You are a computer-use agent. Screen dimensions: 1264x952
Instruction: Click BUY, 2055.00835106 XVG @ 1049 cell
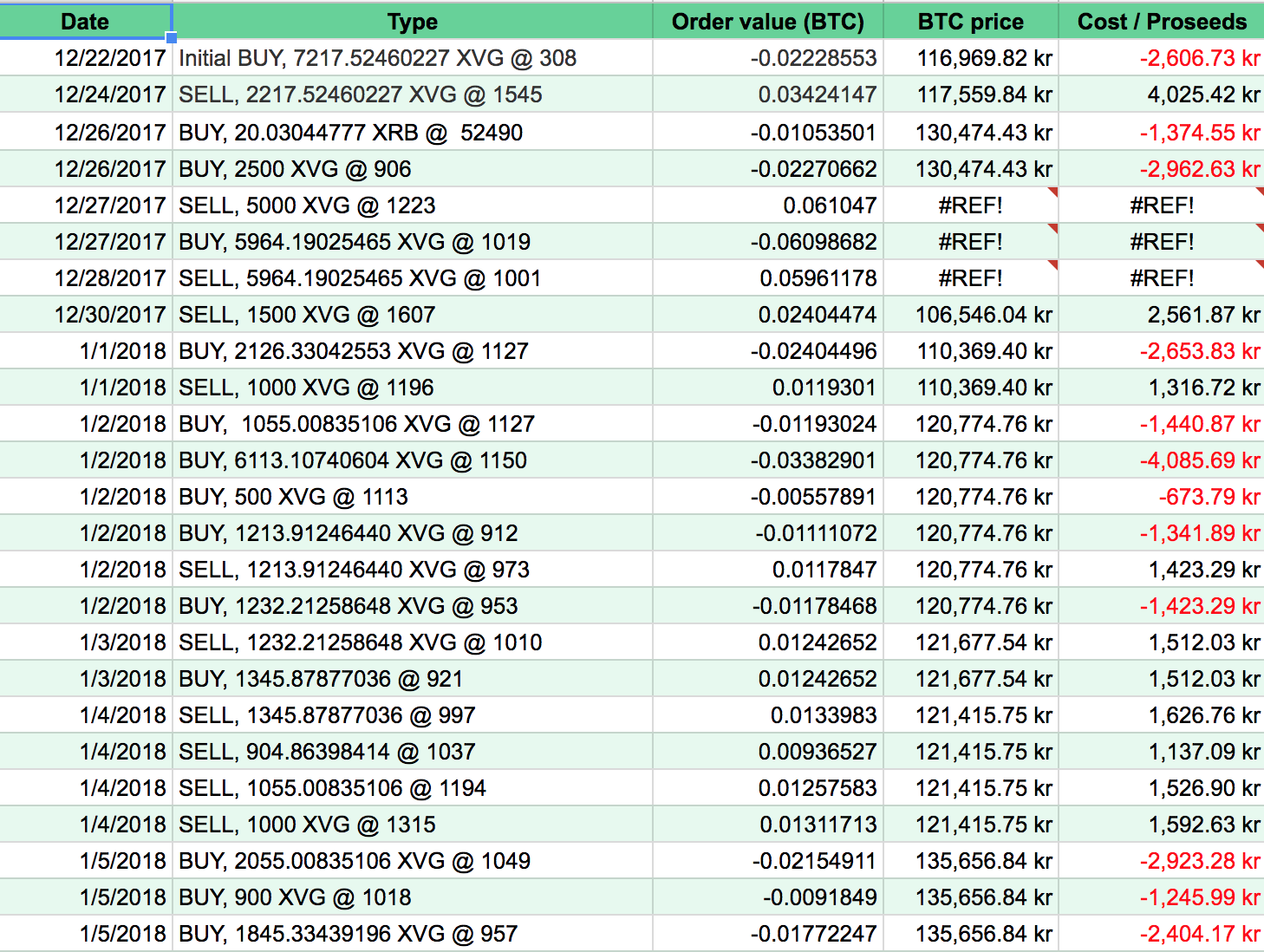point(413,861)
